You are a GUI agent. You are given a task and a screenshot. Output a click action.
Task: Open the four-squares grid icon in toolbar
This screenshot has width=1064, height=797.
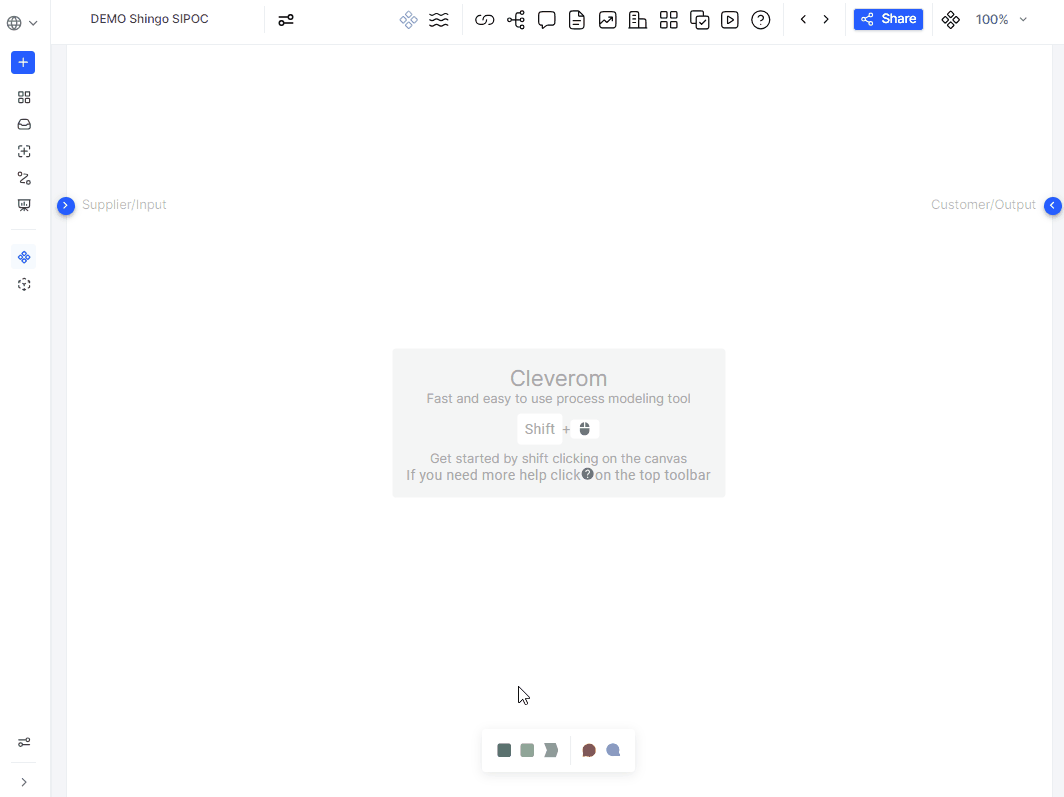tap(668, 20)
